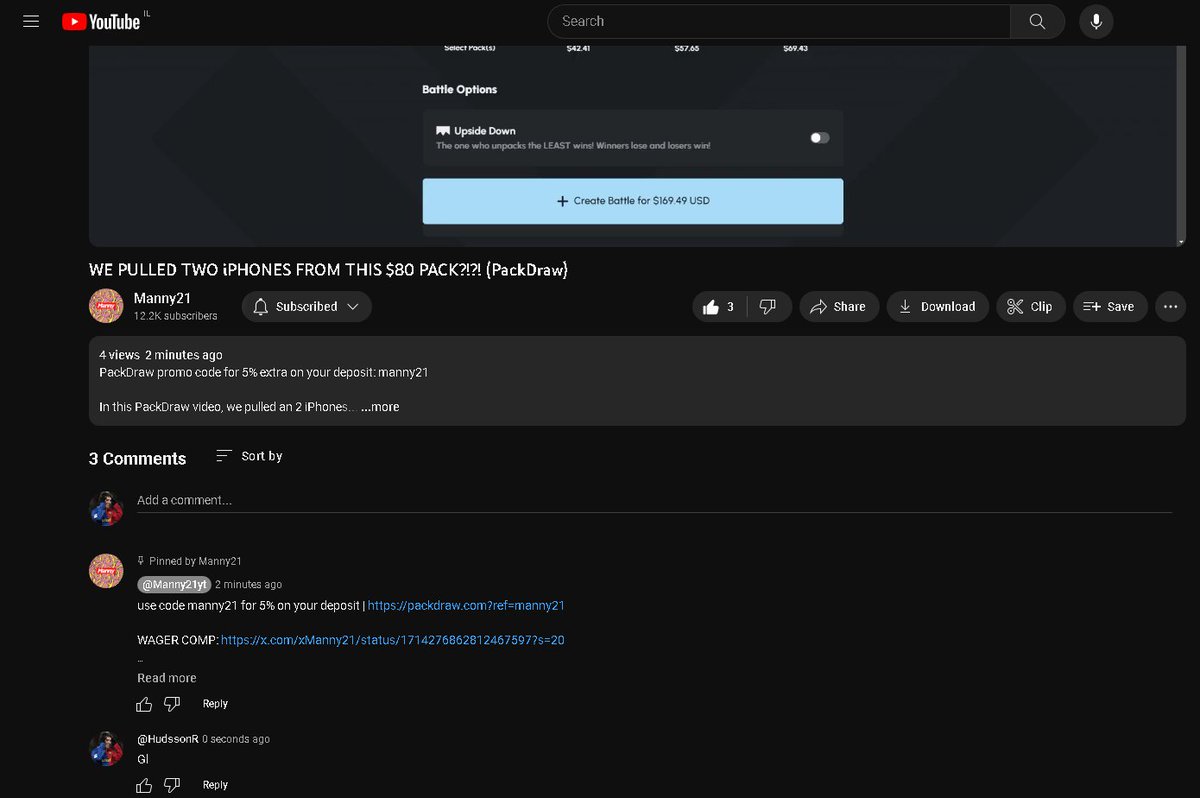Like the pinned Manny21yt comment
Viewport: 1200px width, 798px height.
pyautogui.click(x=145, y=704)
